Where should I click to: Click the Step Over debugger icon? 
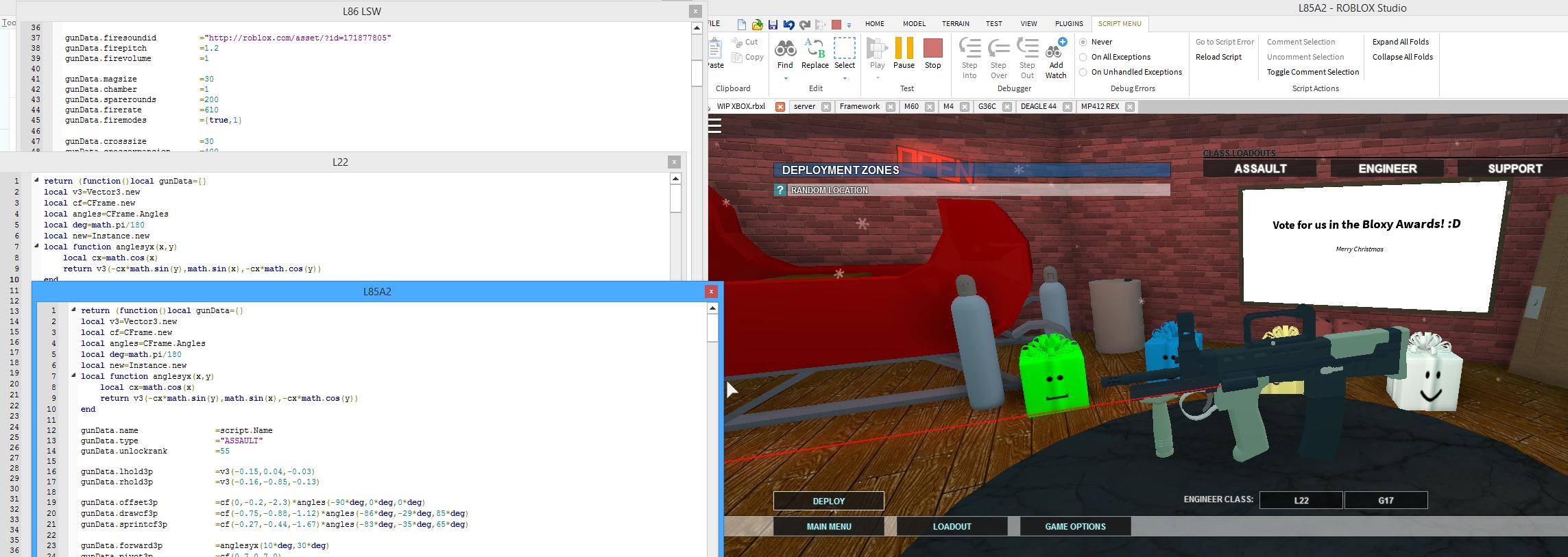(x=998, y=49)
